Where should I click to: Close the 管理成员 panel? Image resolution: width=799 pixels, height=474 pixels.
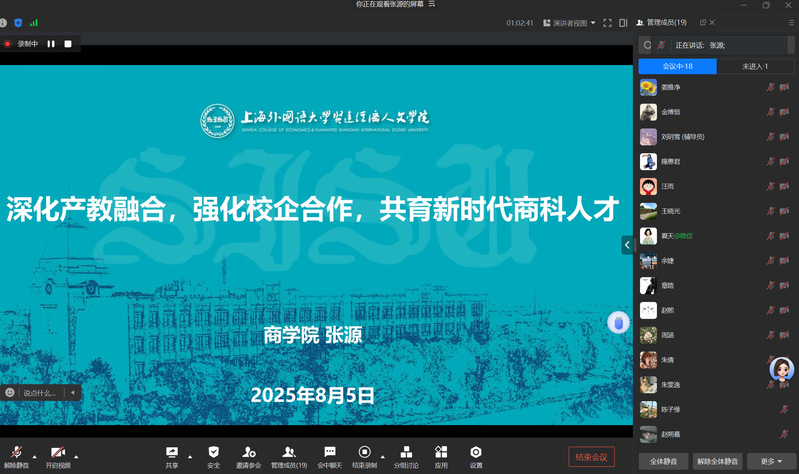pyautogui.click(x=712, y=22)
